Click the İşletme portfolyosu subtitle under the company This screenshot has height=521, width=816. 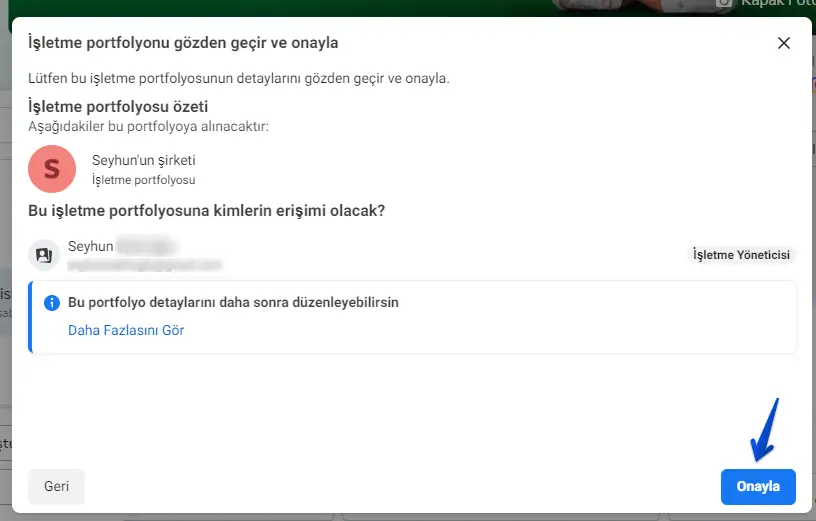click(x=144, y=180)
